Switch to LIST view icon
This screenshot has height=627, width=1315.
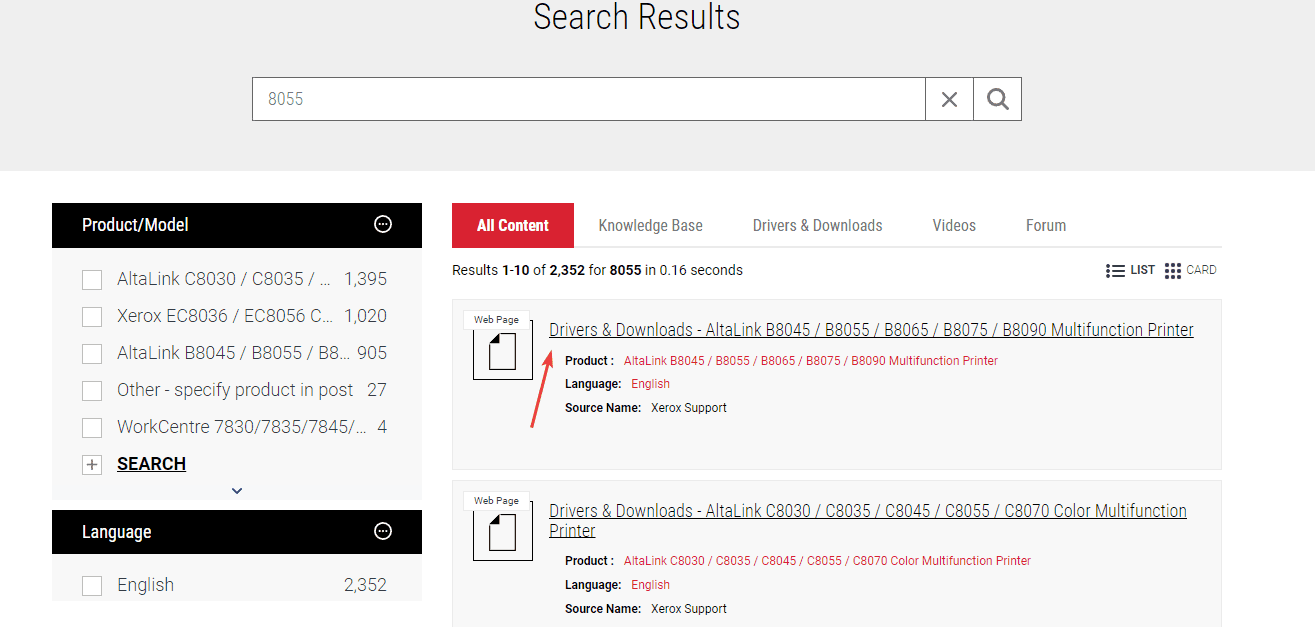1116,270
